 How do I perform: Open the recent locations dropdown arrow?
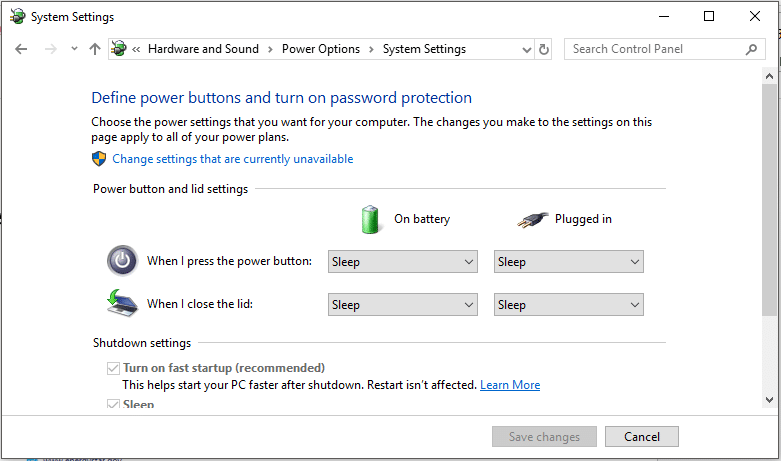click(x=74, y=49)
